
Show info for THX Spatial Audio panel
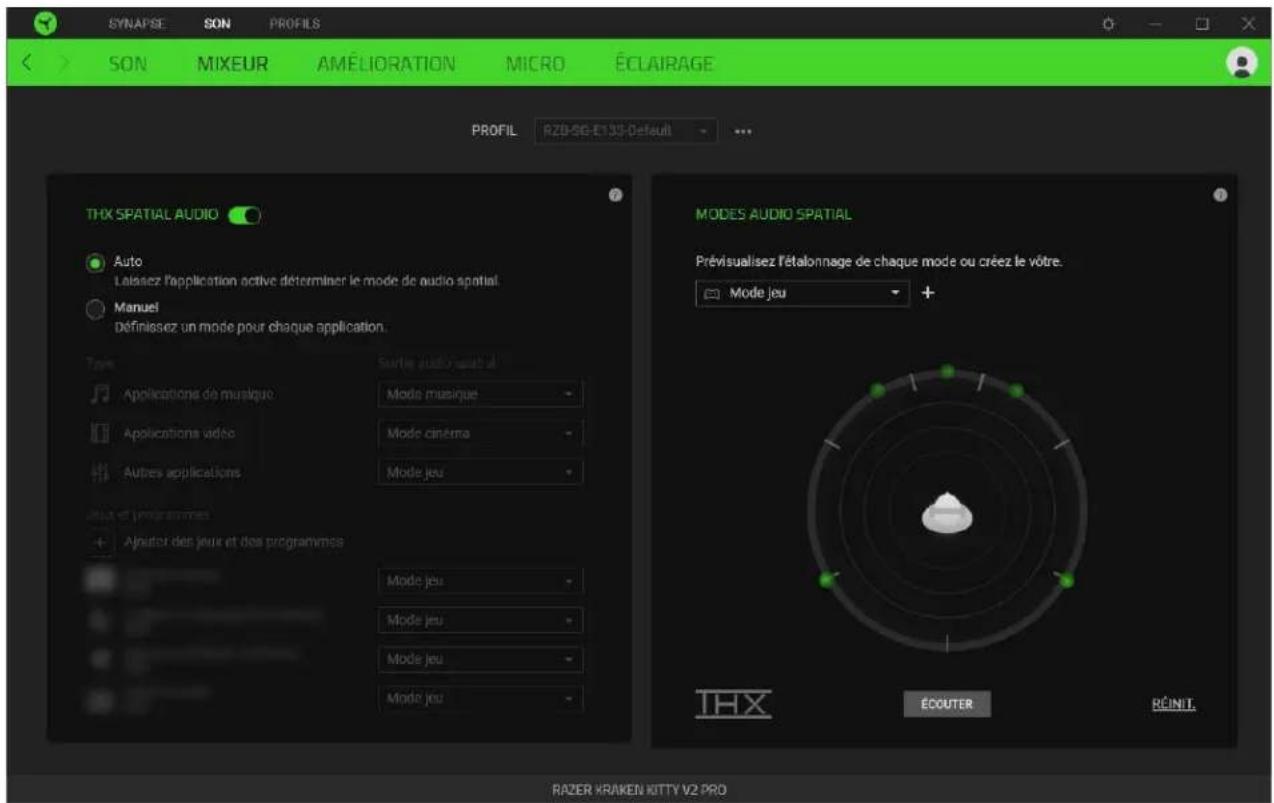(x=616, y=194)
